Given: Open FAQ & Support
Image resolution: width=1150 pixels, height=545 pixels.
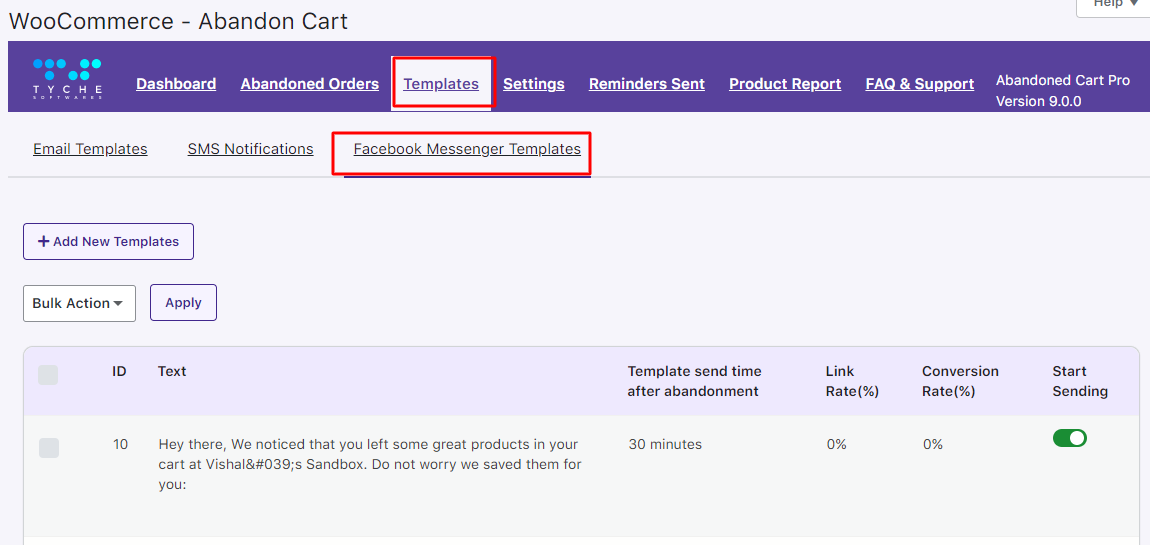Looking at the screenshot, I should click(x=920, y=84).
